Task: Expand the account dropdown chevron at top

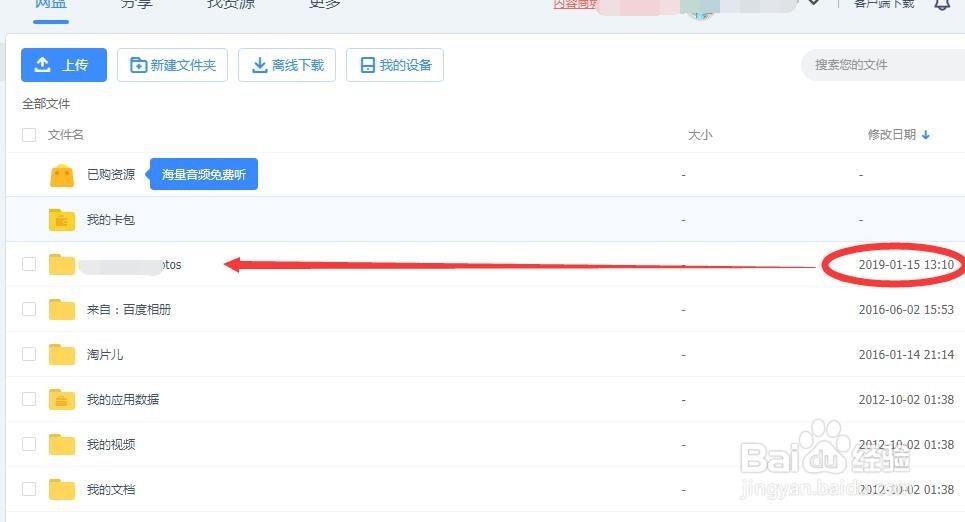Action: (x=814, y=3)
